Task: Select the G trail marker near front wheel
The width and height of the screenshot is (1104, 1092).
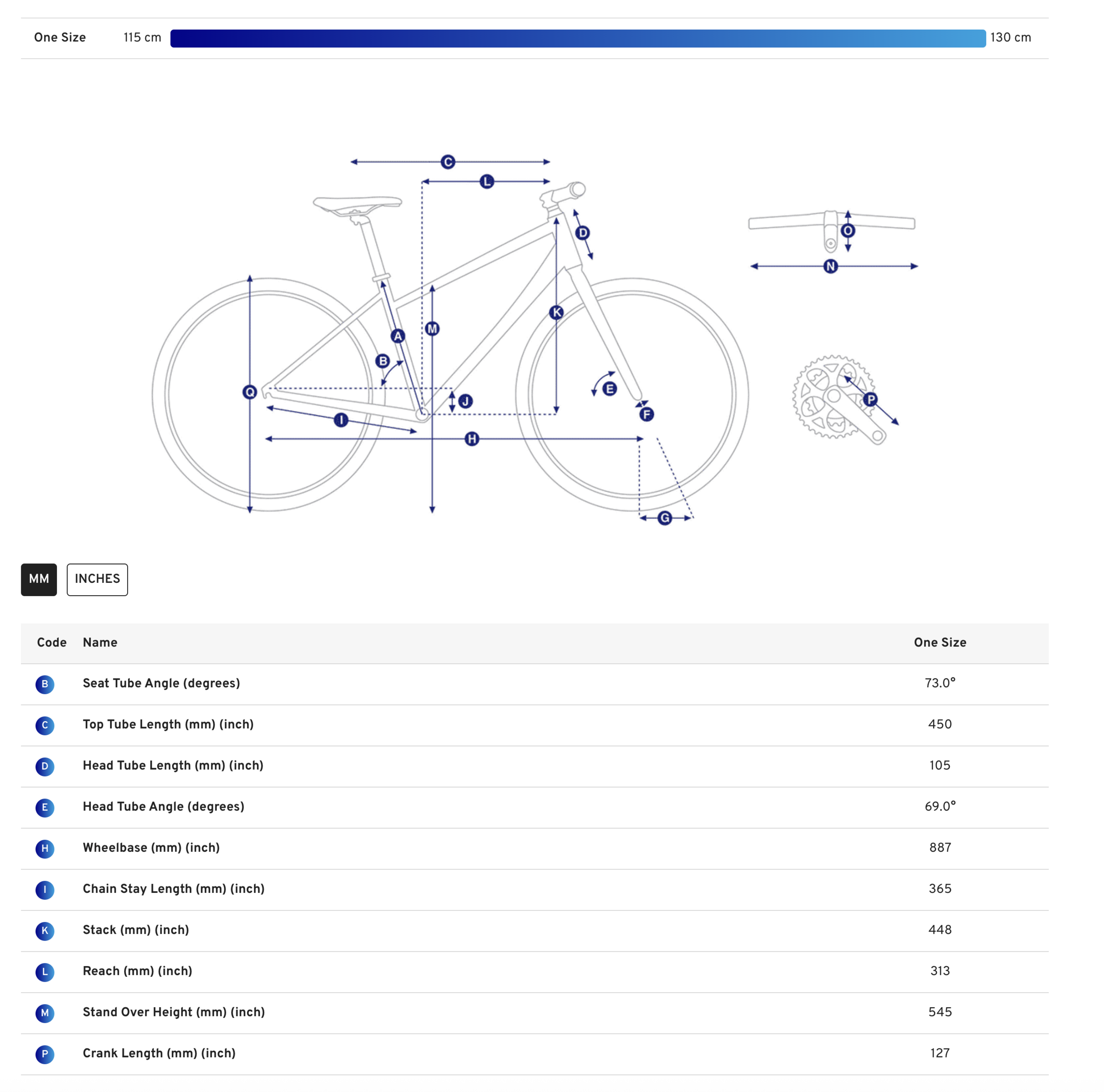Action: coord(665,518)
